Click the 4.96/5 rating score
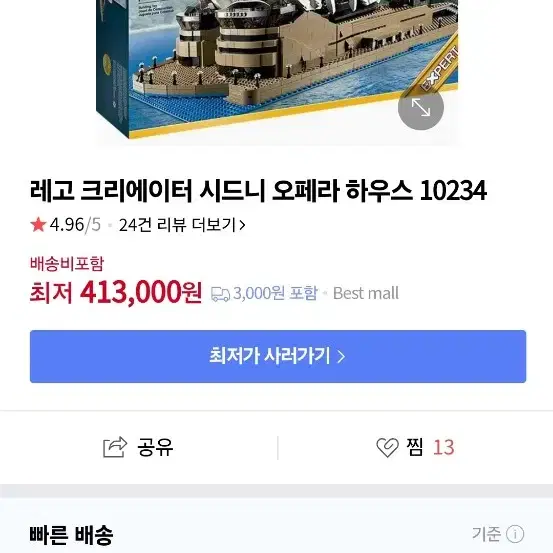This screenshot has width=553, height=553. pyautogui.click(x=75, y=225)
